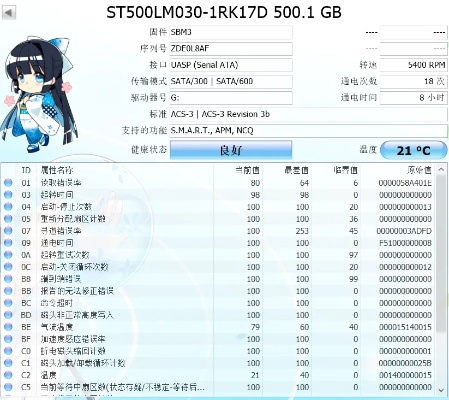Select the 命令超时 attribute name

56,303
